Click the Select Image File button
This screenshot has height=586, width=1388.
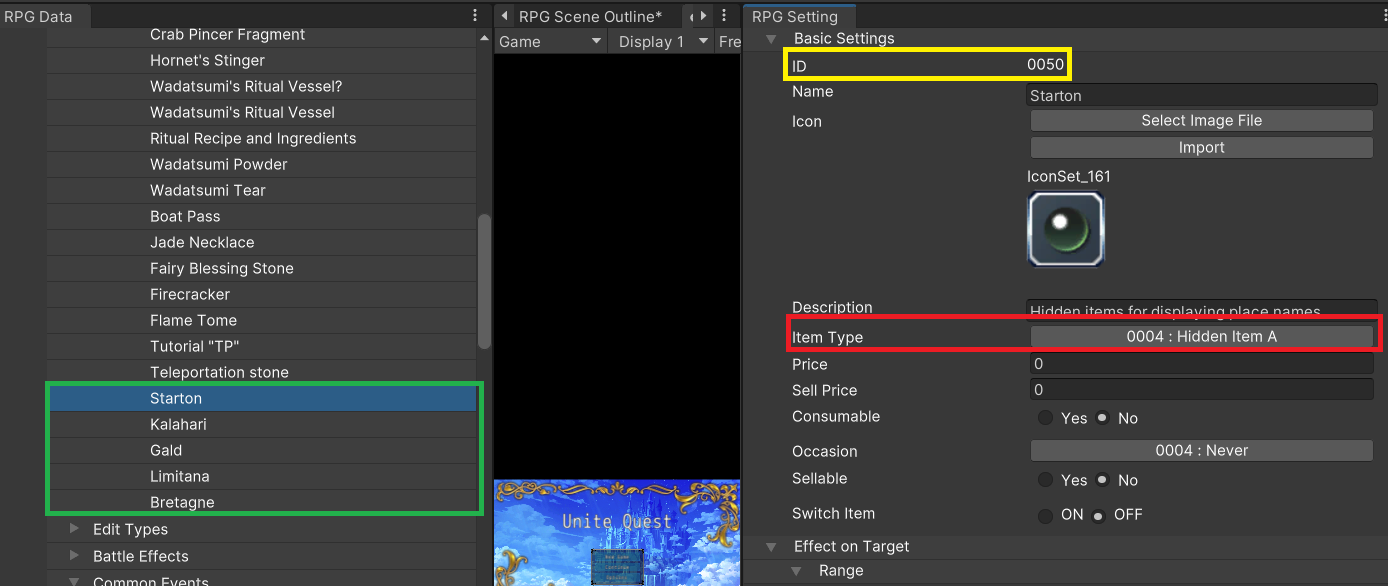coord(1201,120)
